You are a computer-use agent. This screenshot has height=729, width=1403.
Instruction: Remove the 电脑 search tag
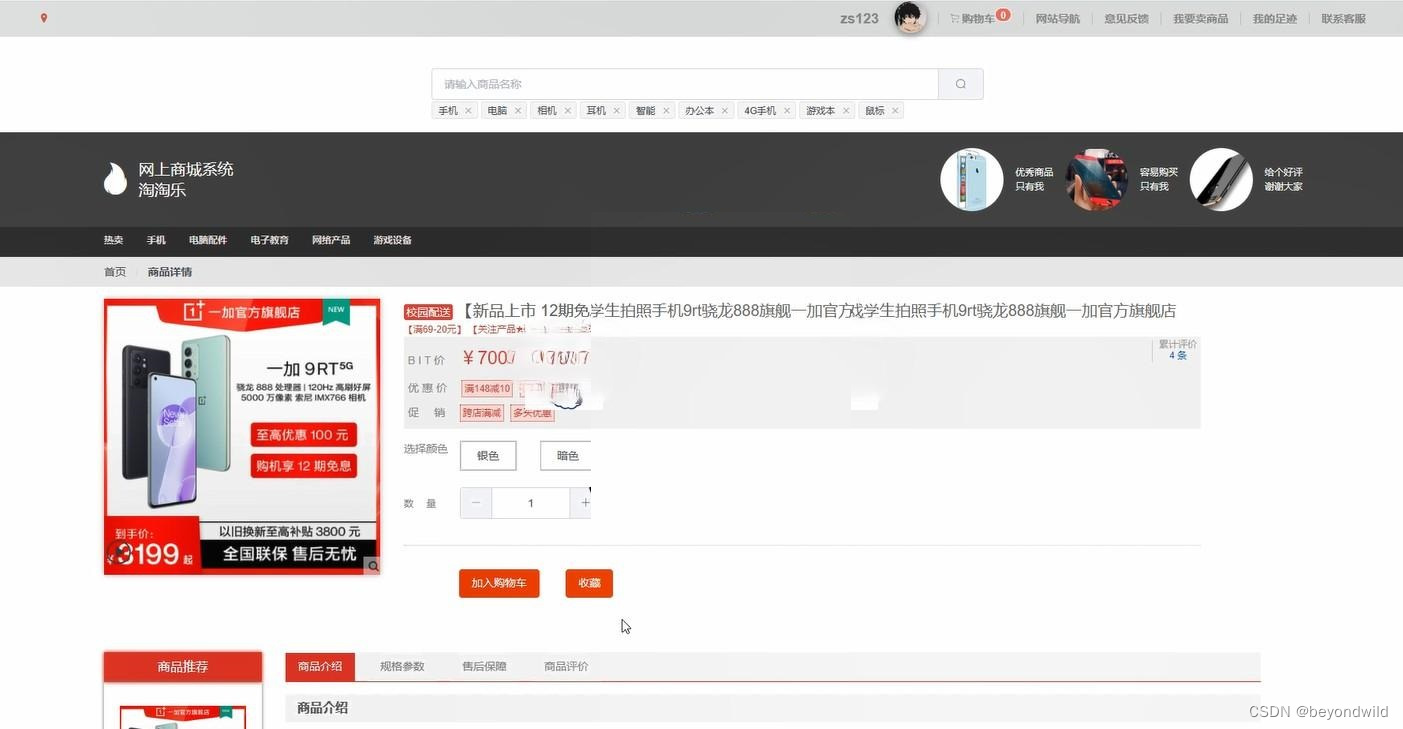click(518, 111)
